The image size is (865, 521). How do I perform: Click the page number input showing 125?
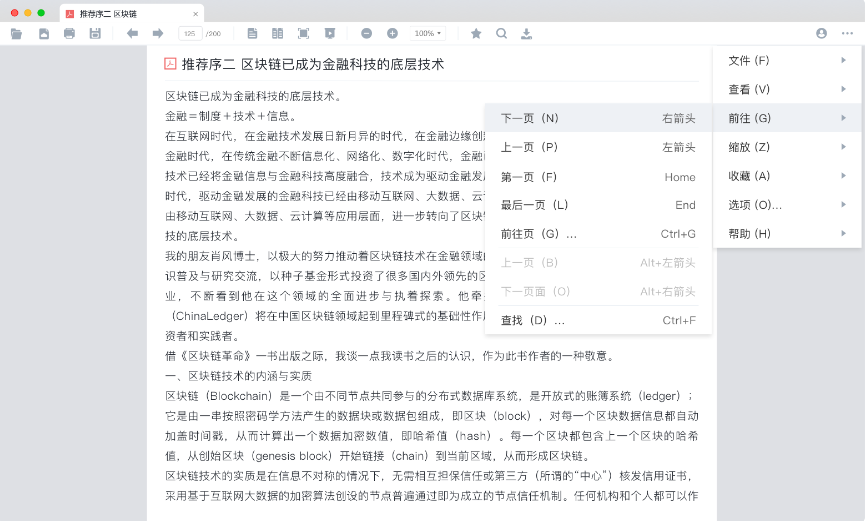190,34
